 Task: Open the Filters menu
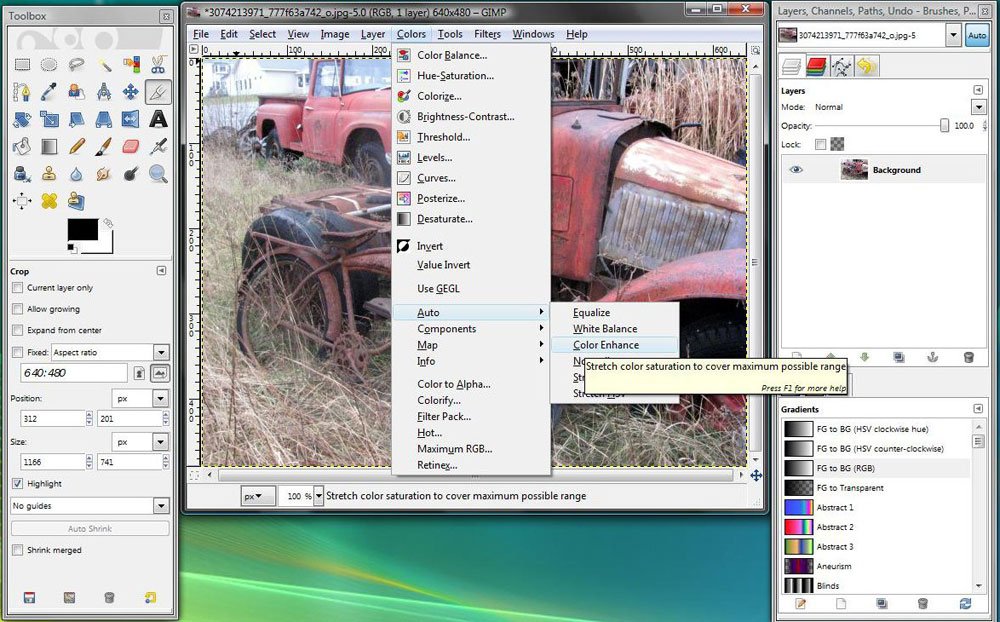tap(487, 34)
